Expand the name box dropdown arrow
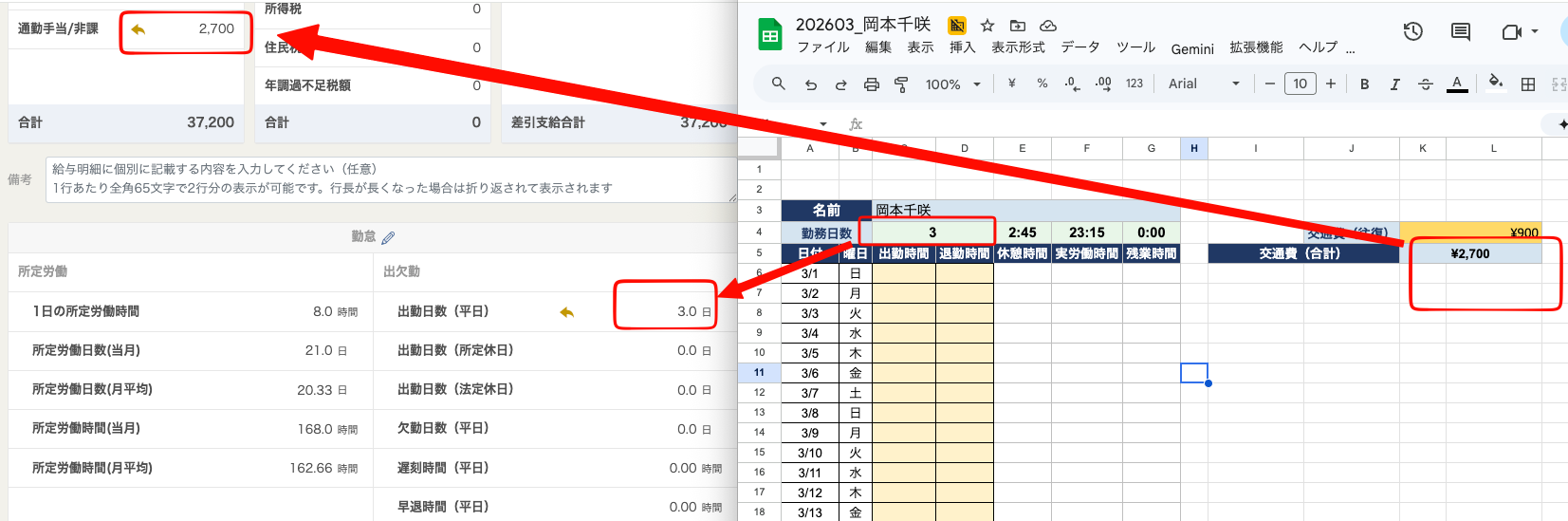This screenshot has width=1568, height=521. coord(823,124)
